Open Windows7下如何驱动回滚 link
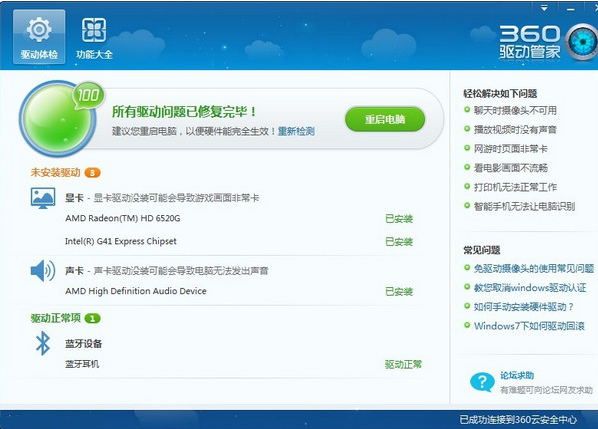Image resolution: width=598 pixels, height=429 pixels. pos(529,326)
